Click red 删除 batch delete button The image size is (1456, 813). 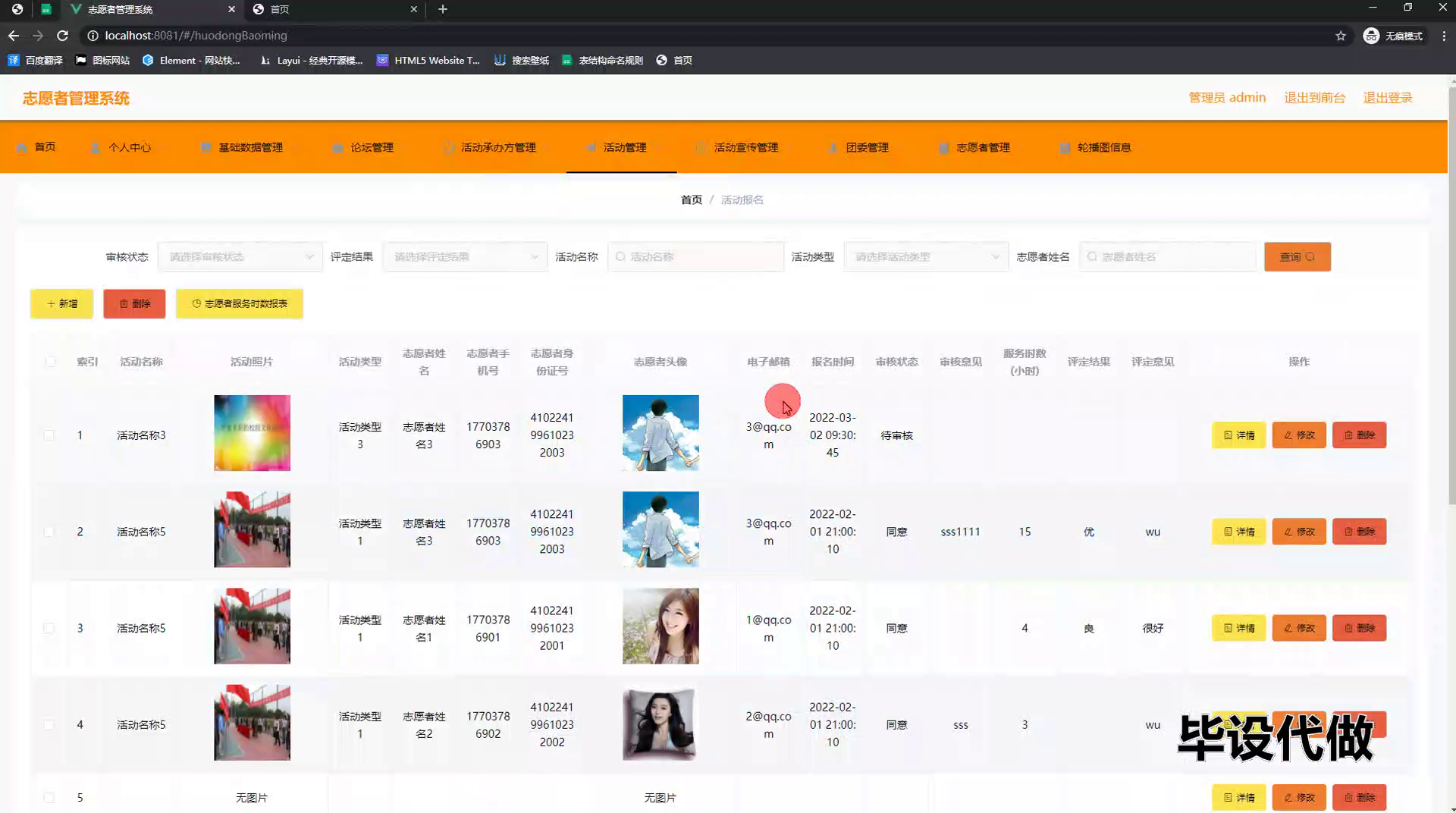[x=134, y=303]
